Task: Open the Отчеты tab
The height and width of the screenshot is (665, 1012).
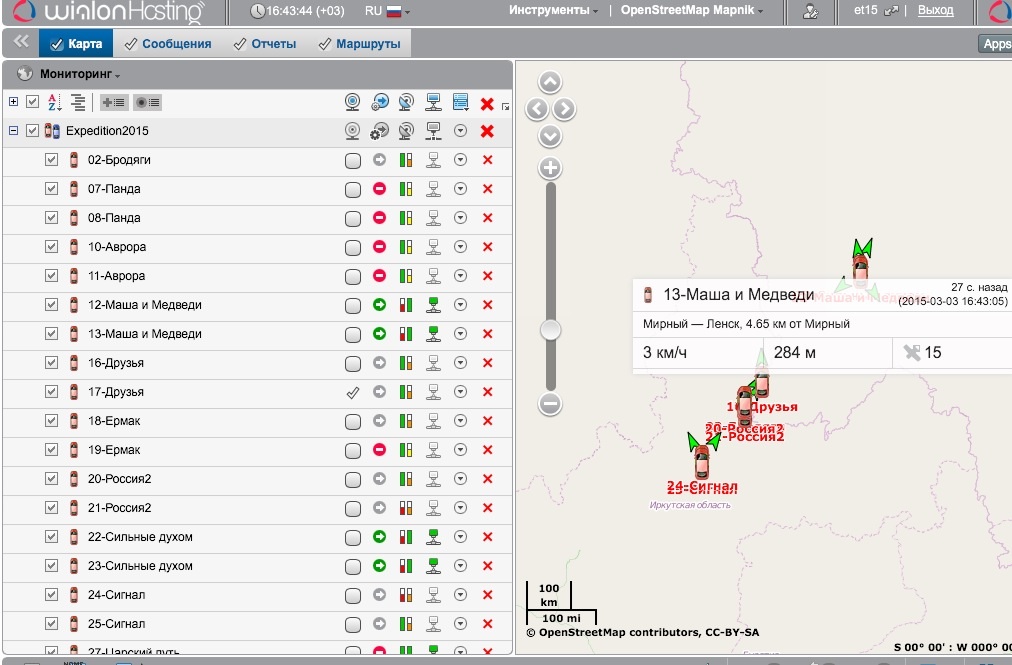Action: point(265,44)
